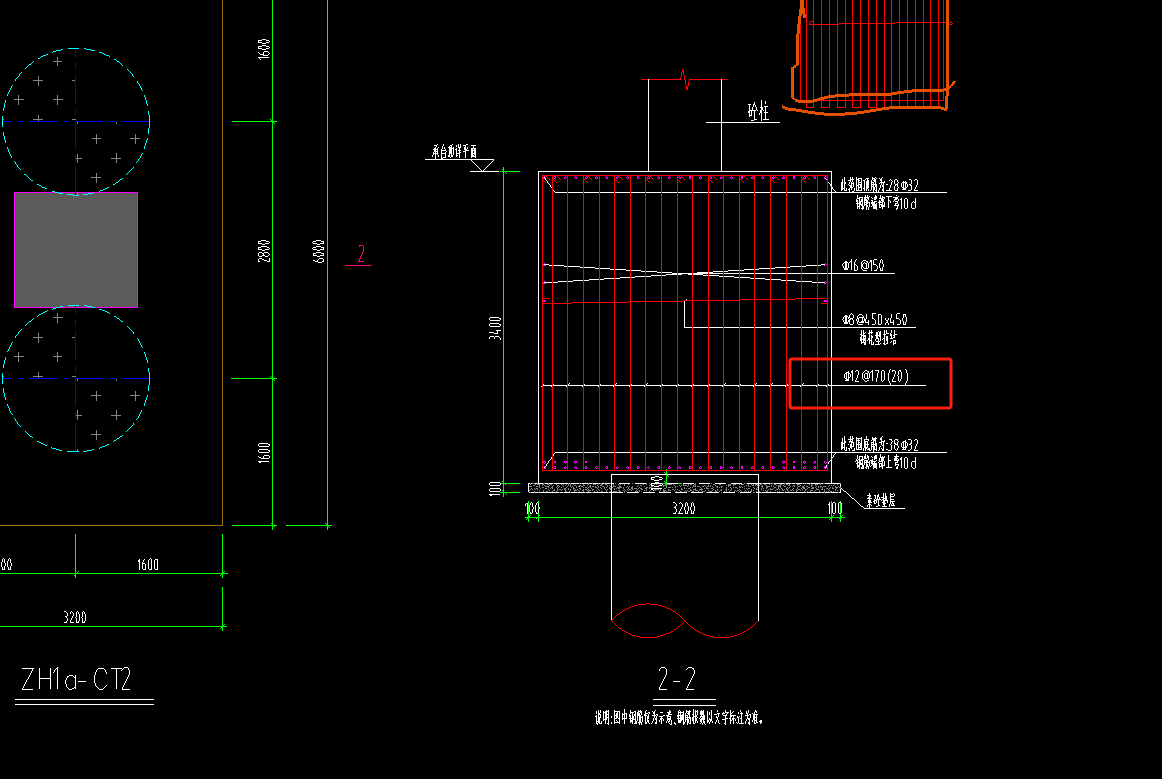Select the 2800 dimension text
1162x779 pixels.
[264, 251]
